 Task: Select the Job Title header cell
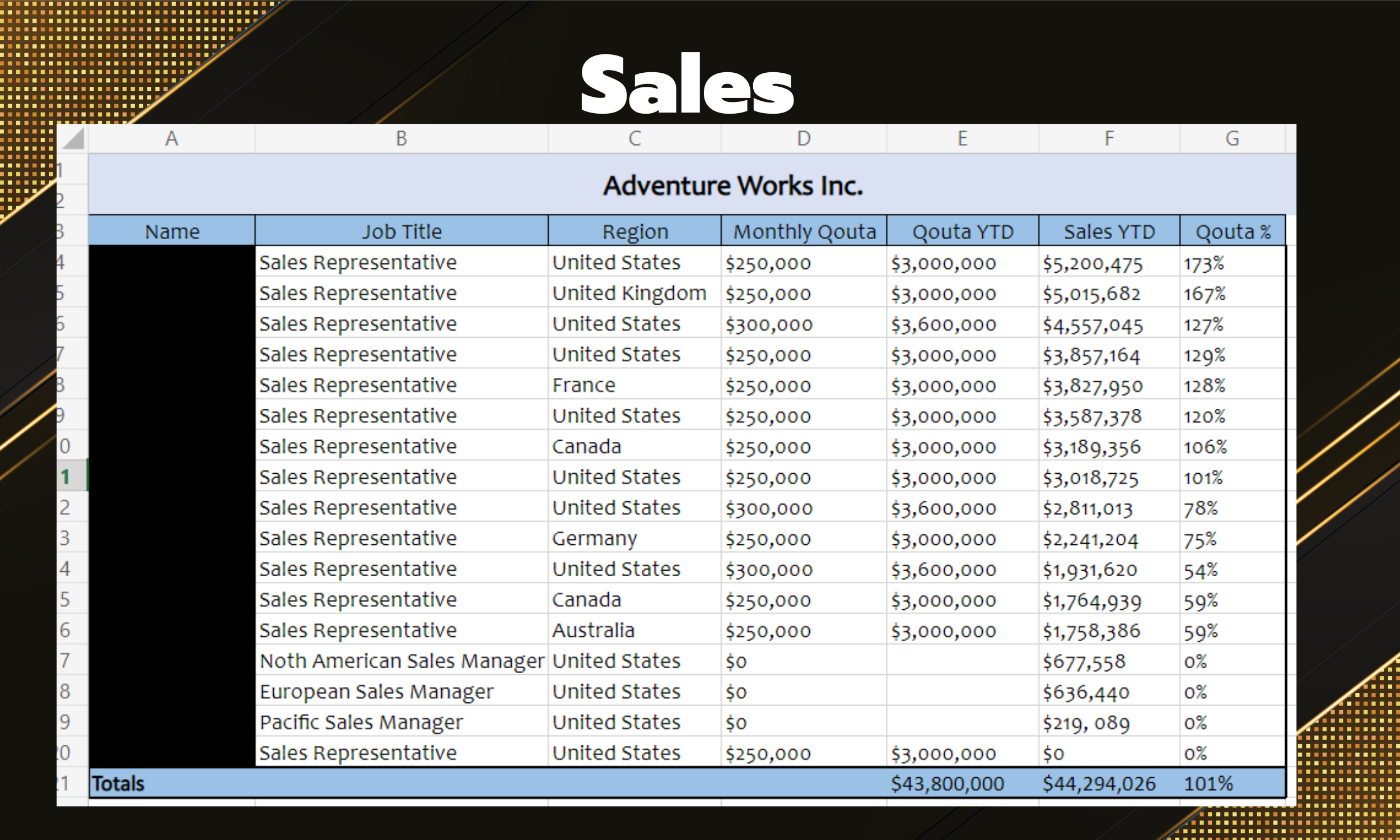point(401,231)
